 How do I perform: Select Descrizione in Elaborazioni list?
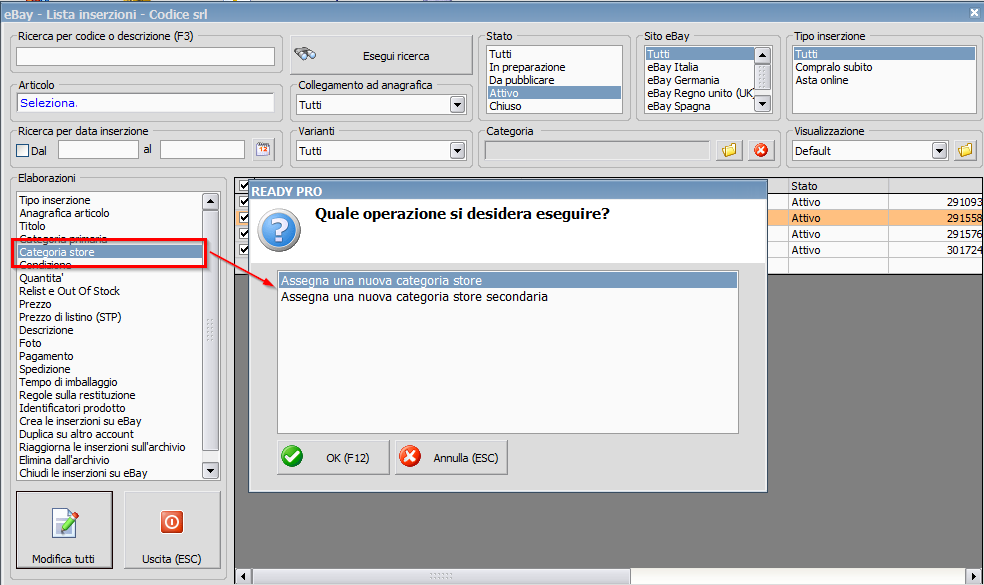click(x=46, y=330)
